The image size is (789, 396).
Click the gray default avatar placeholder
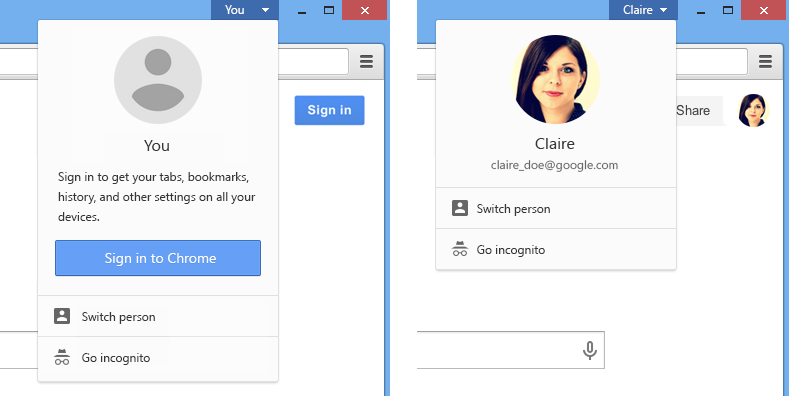pyautogui.click(x=158, y=80)
